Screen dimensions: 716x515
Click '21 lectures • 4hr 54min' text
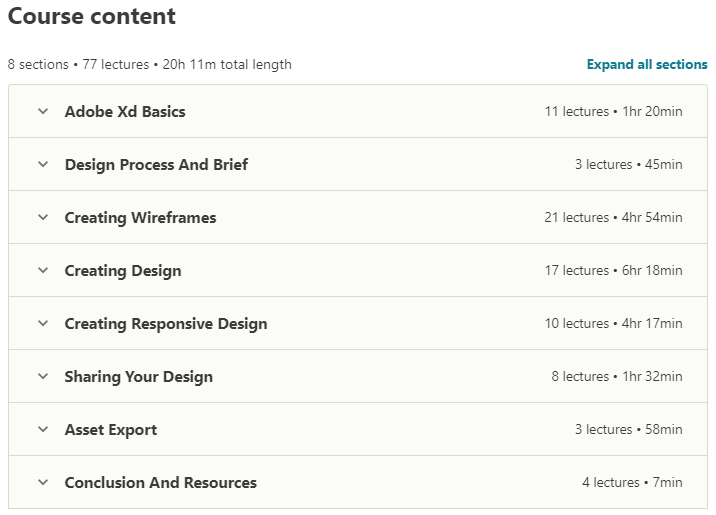coord(613,217)
